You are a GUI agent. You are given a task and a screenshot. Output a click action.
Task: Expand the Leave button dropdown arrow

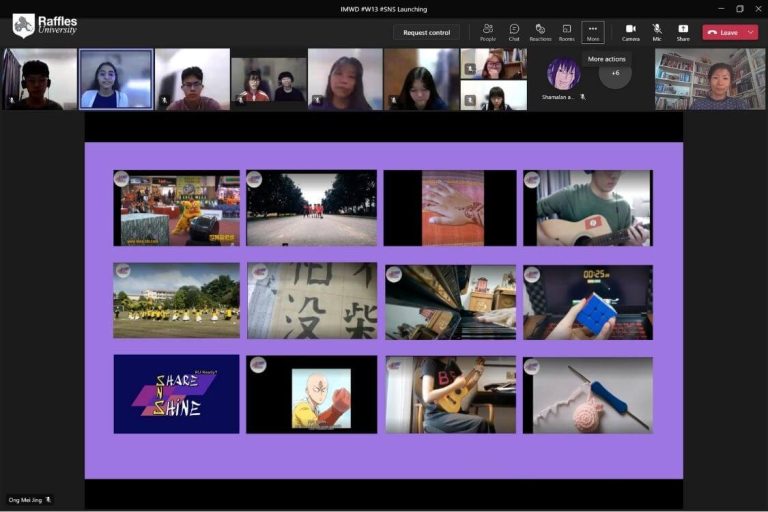coord(750,32)
